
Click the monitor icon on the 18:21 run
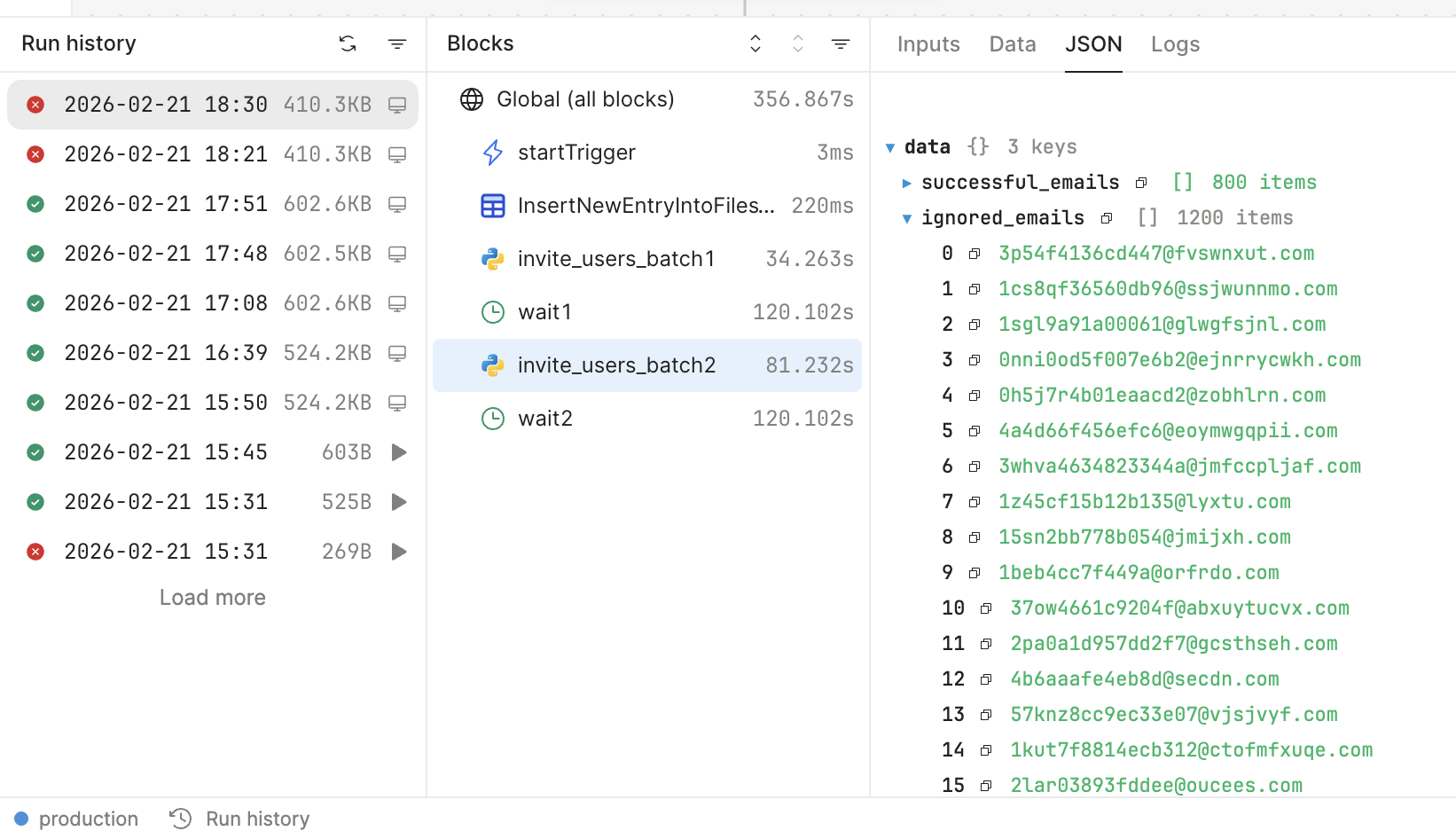pos(397,154)
